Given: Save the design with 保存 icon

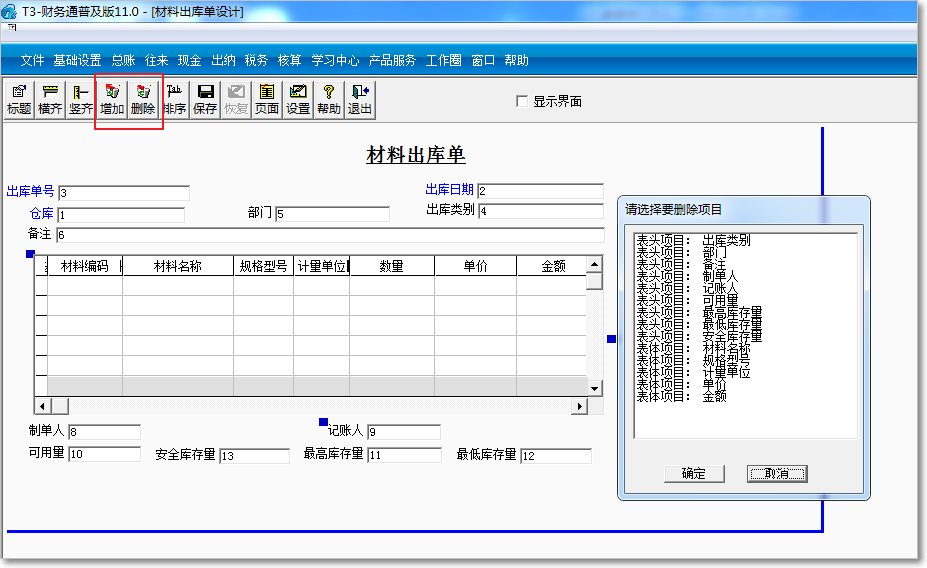Looking at the screenshot, I should 205,99.
